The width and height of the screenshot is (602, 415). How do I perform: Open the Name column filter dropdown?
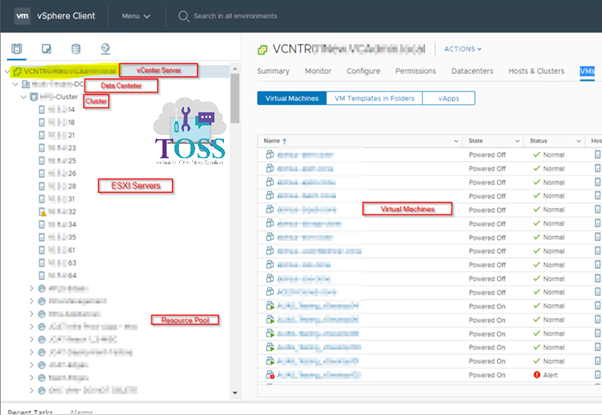coord(456,141)
